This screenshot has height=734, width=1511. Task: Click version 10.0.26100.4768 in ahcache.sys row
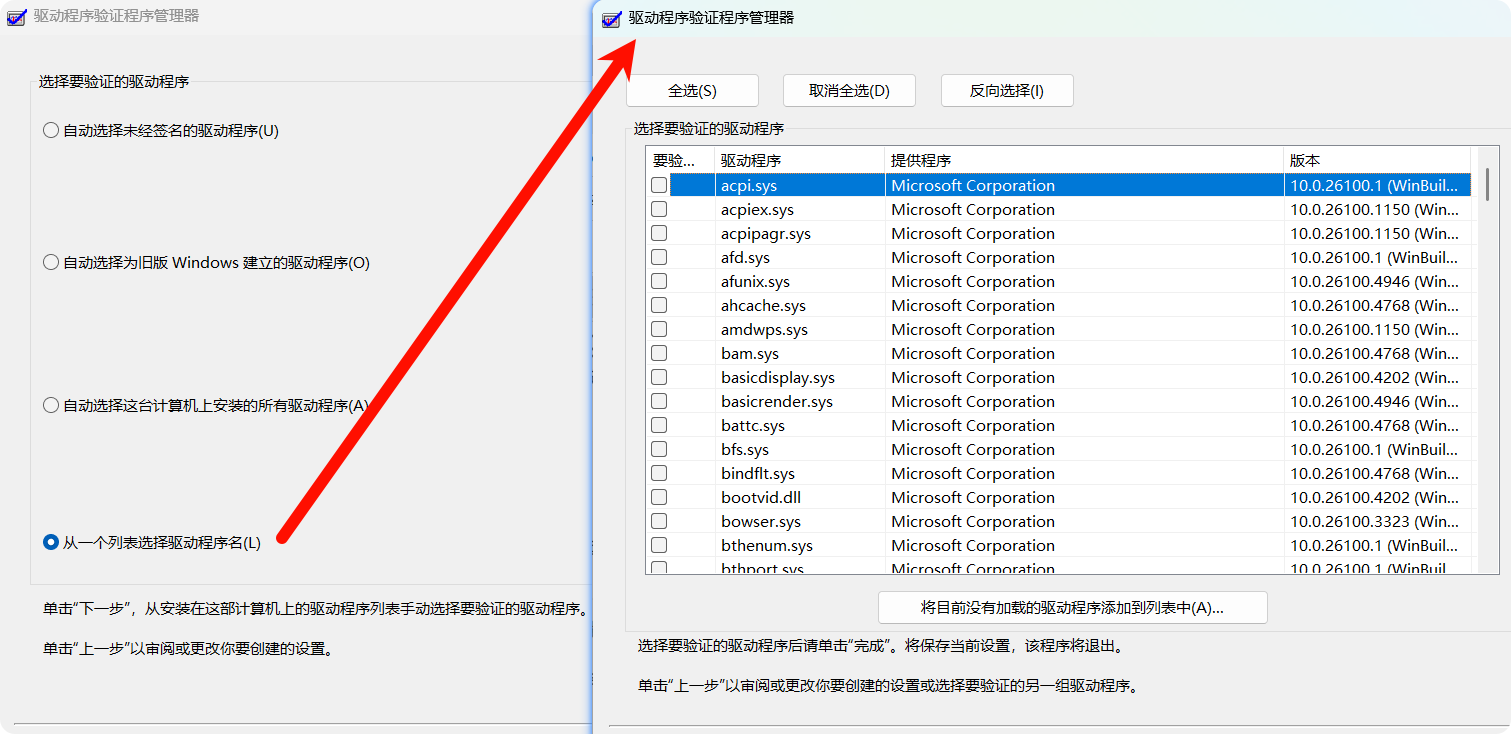(1375, 305)
